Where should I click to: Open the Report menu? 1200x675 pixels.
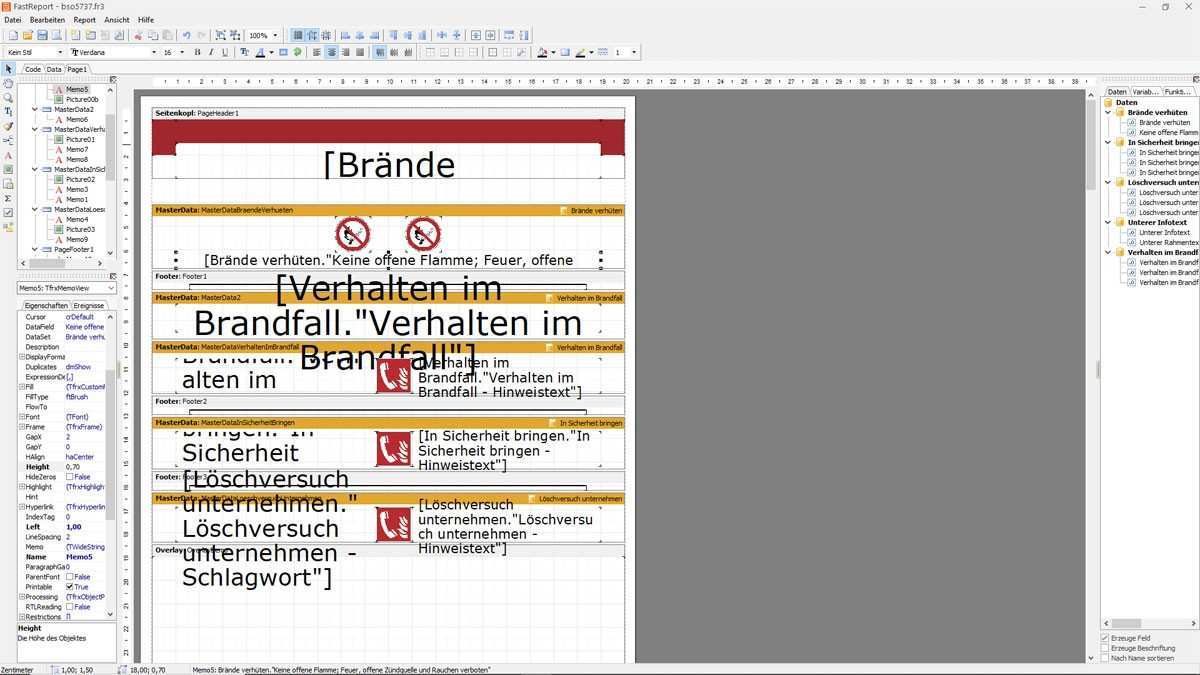click(x=85, y=19)
